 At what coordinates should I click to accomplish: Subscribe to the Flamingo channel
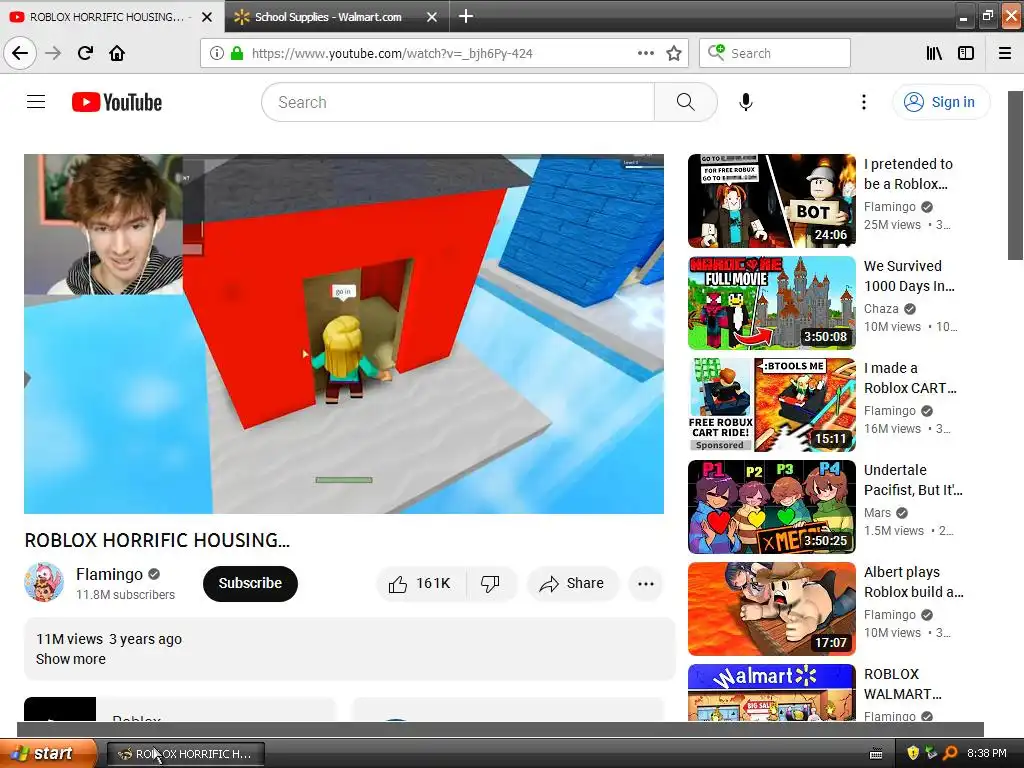click(250, 583)
